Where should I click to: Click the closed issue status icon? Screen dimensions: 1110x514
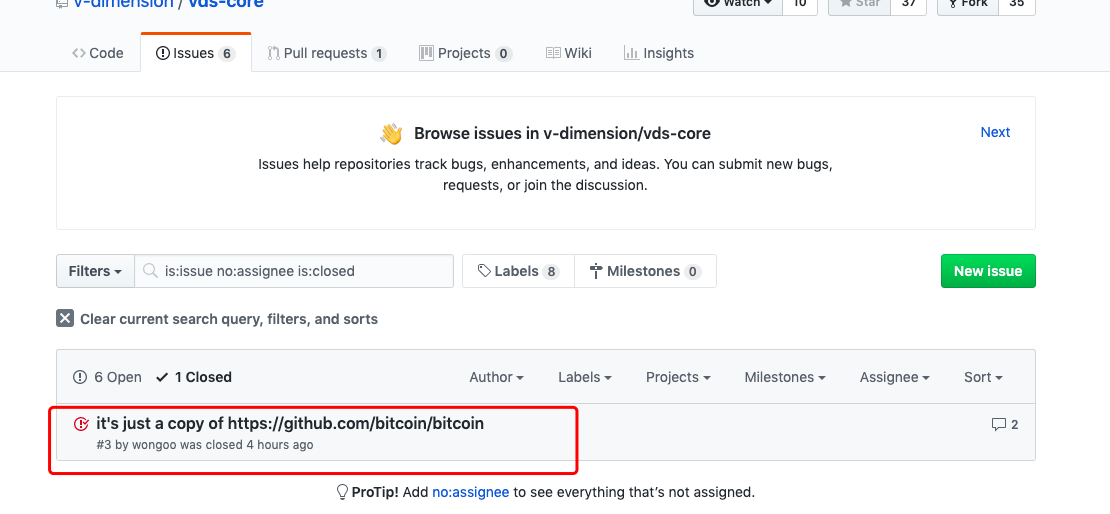[x=81, y=424]
